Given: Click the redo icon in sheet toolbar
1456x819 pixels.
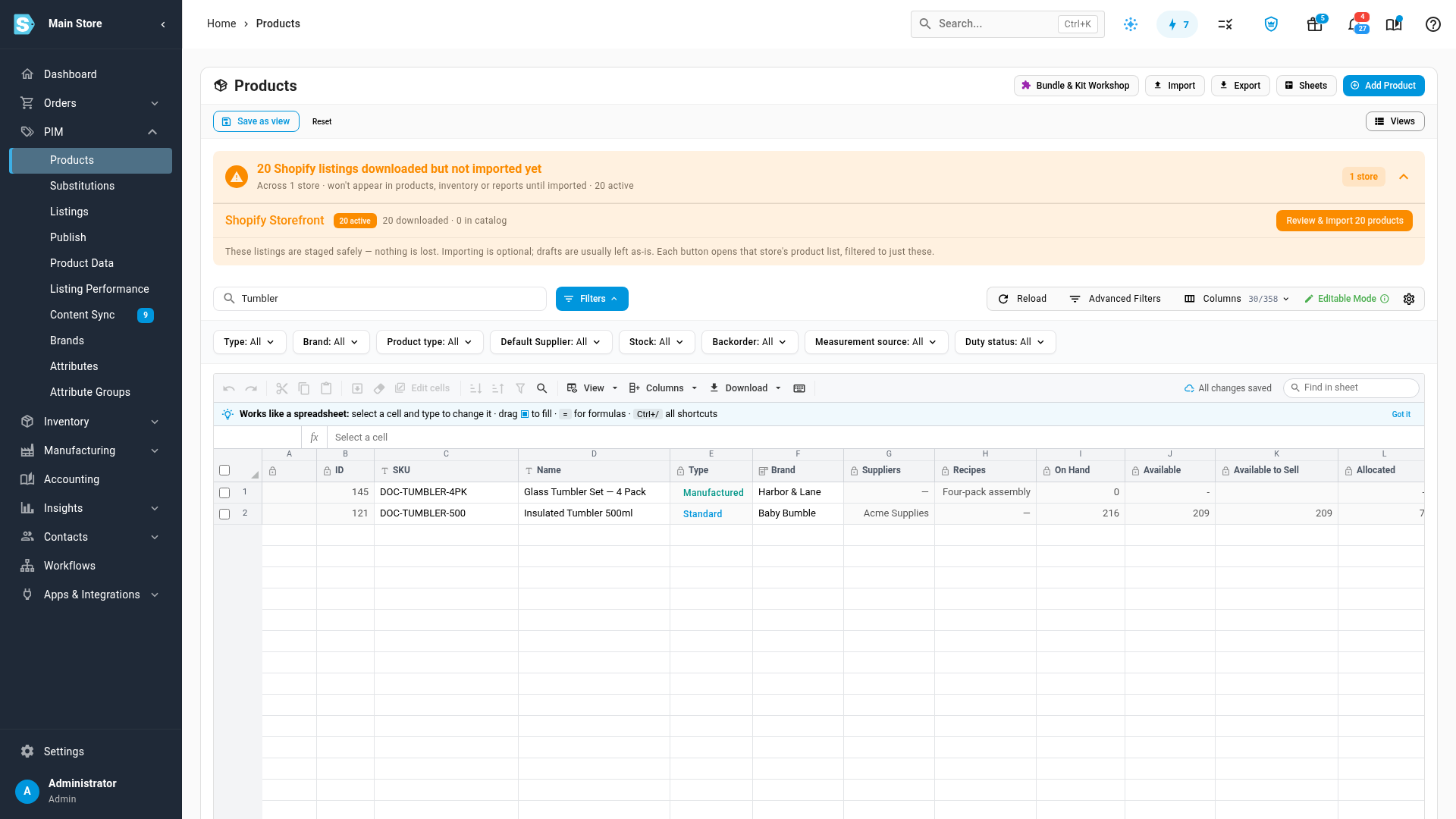Looking at the screenshot, I should coord(251,388).
